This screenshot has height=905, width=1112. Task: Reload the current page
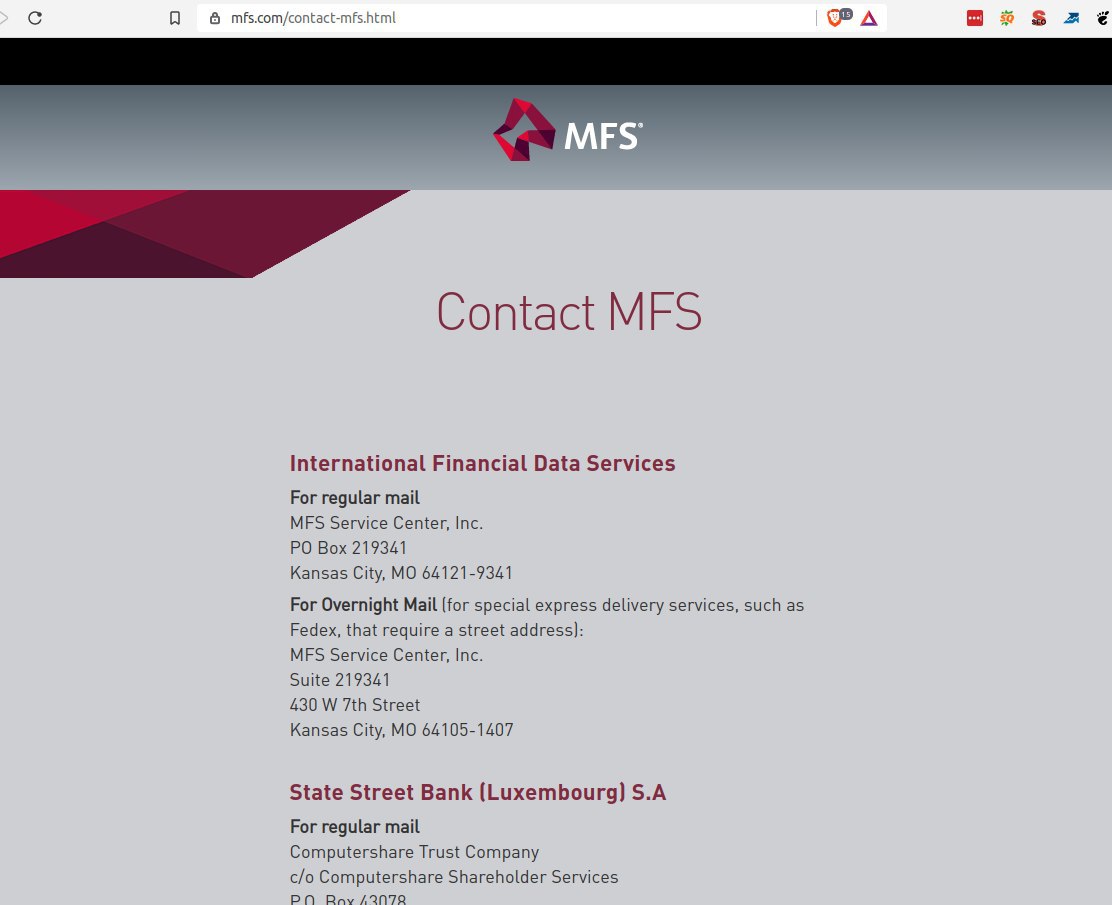pyautogui.click(x=35, y=18)
